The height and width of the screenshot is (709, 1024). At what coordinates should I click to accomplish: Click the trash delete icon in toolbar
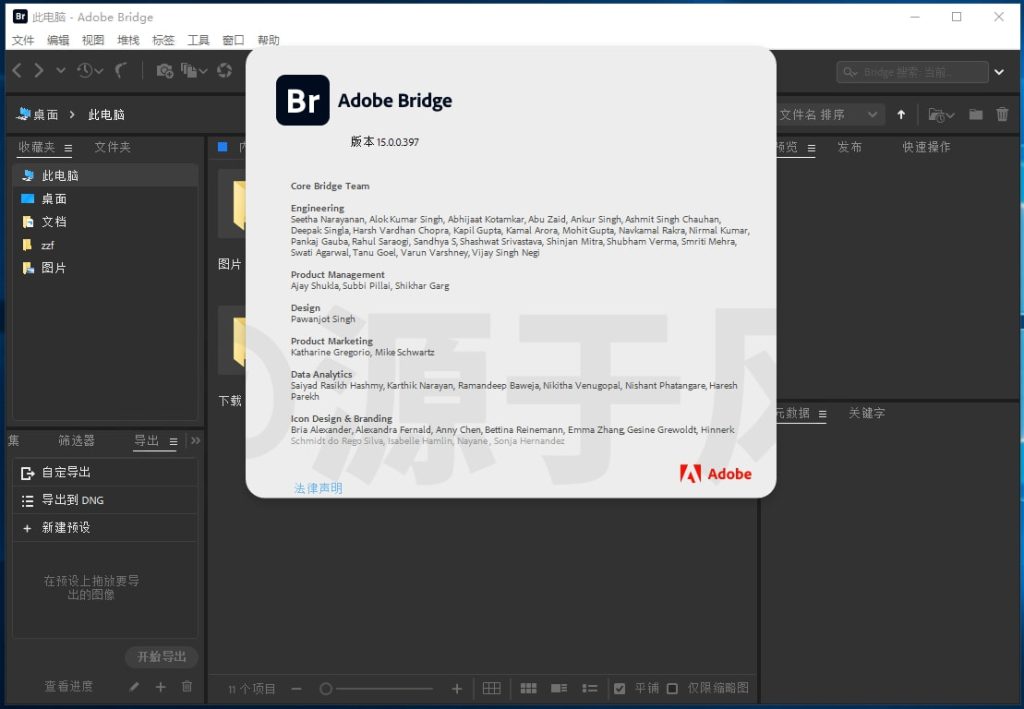pyautogui.click(x=1002, y=115)
